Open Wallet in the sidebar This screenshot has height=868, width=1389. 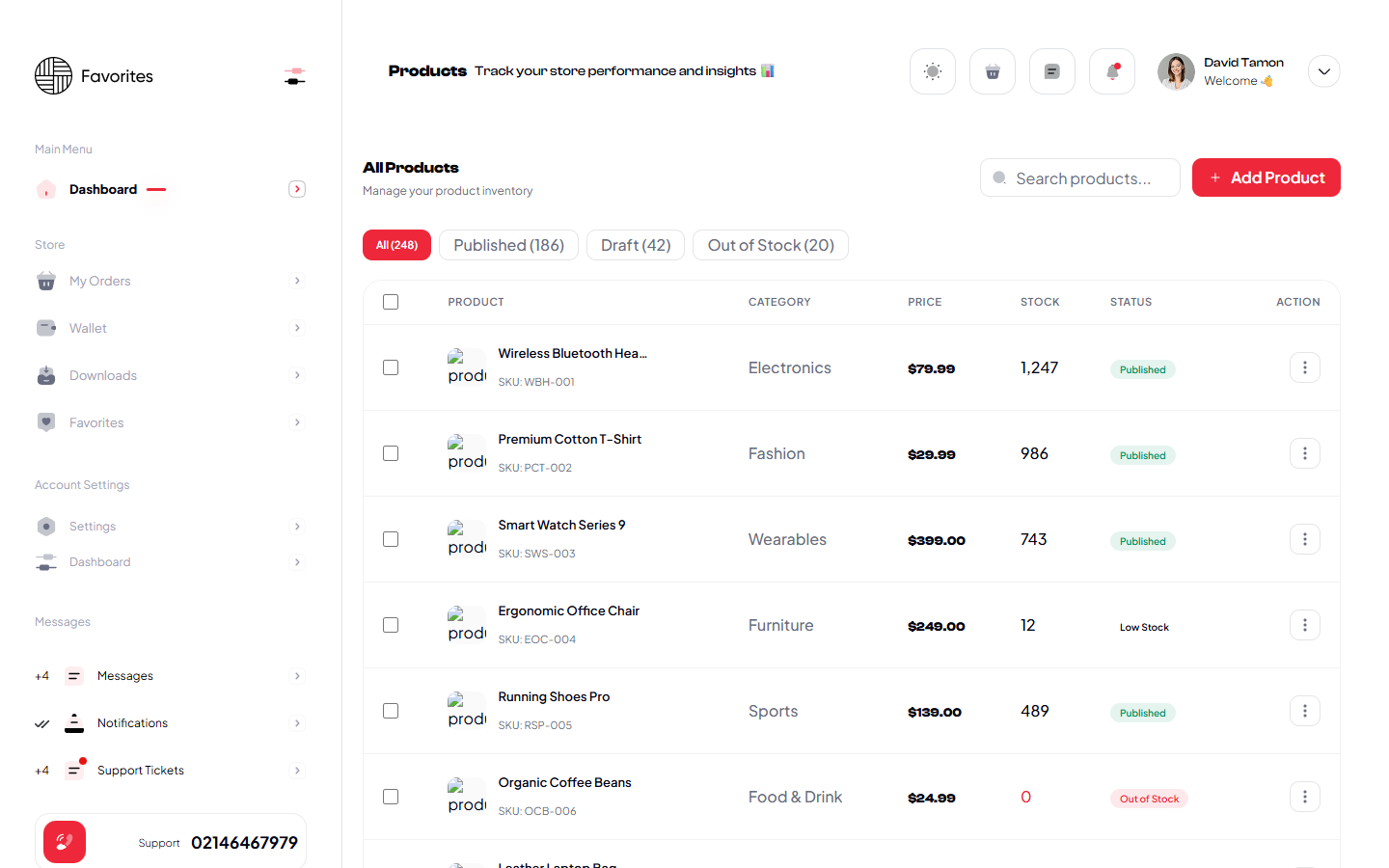tap(88, 328)
